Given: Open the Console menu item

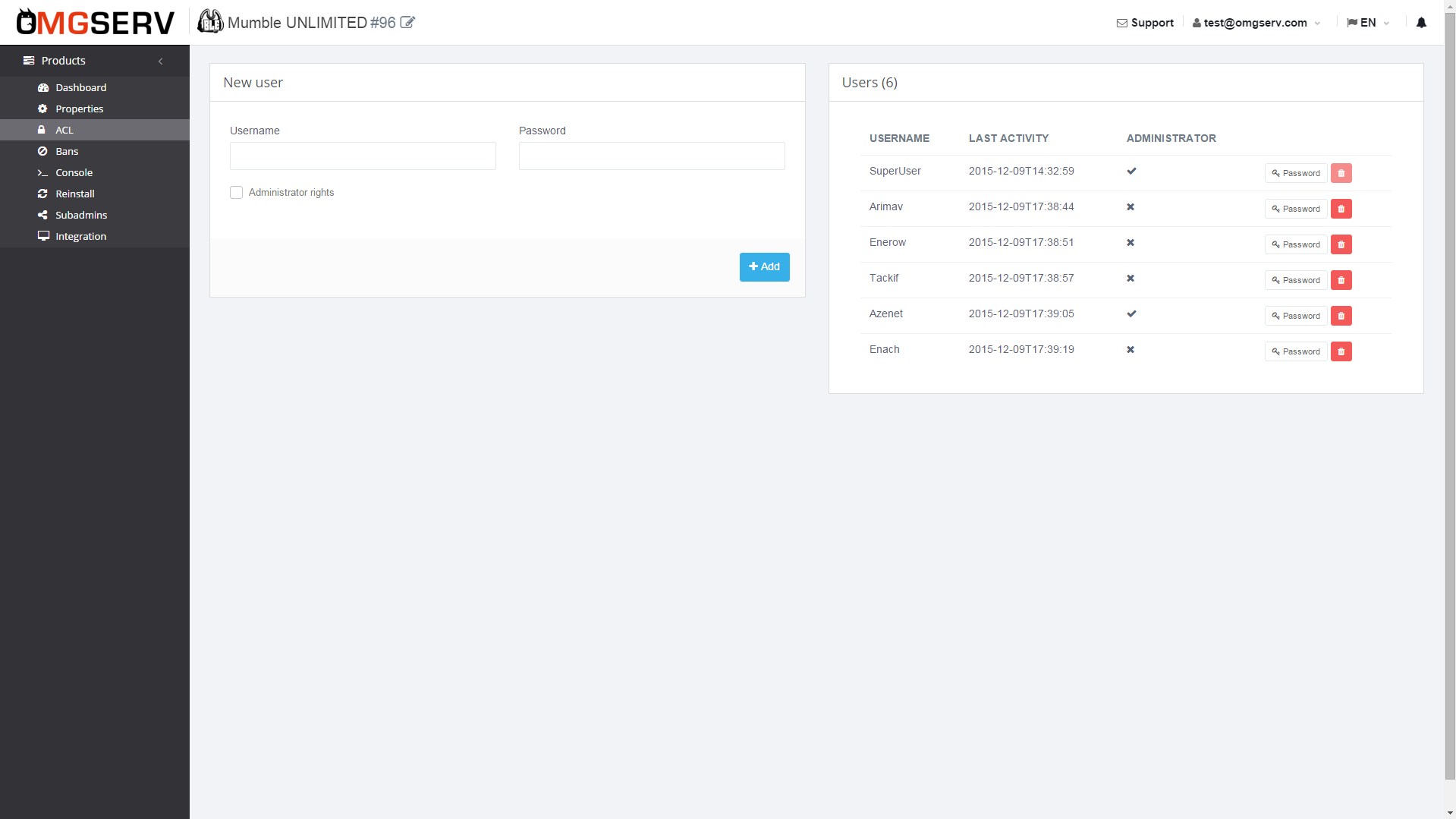Looking at the screenshot, I should point(74,173).
